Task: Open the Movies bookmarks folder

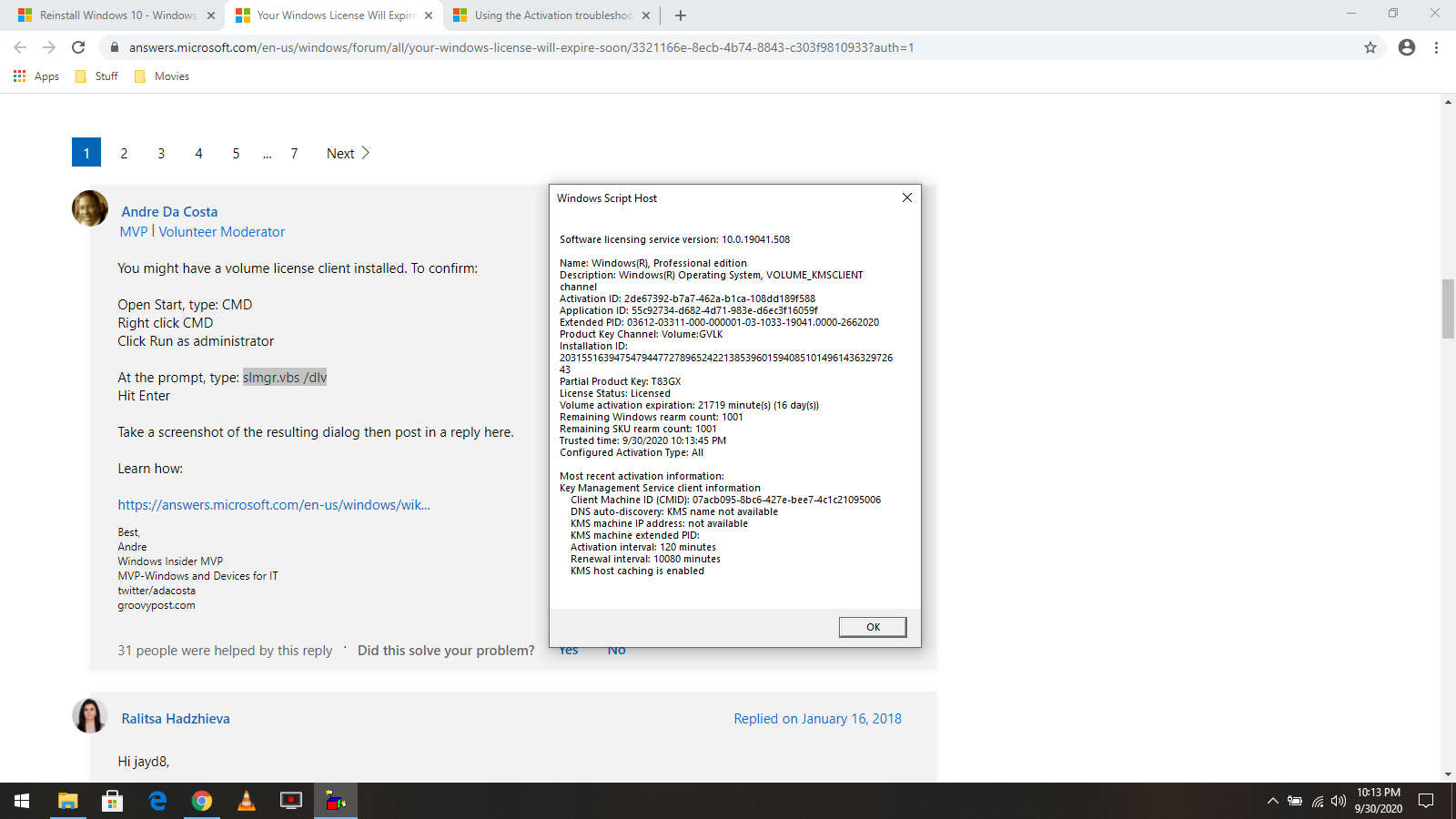Action: coord(162,76)
